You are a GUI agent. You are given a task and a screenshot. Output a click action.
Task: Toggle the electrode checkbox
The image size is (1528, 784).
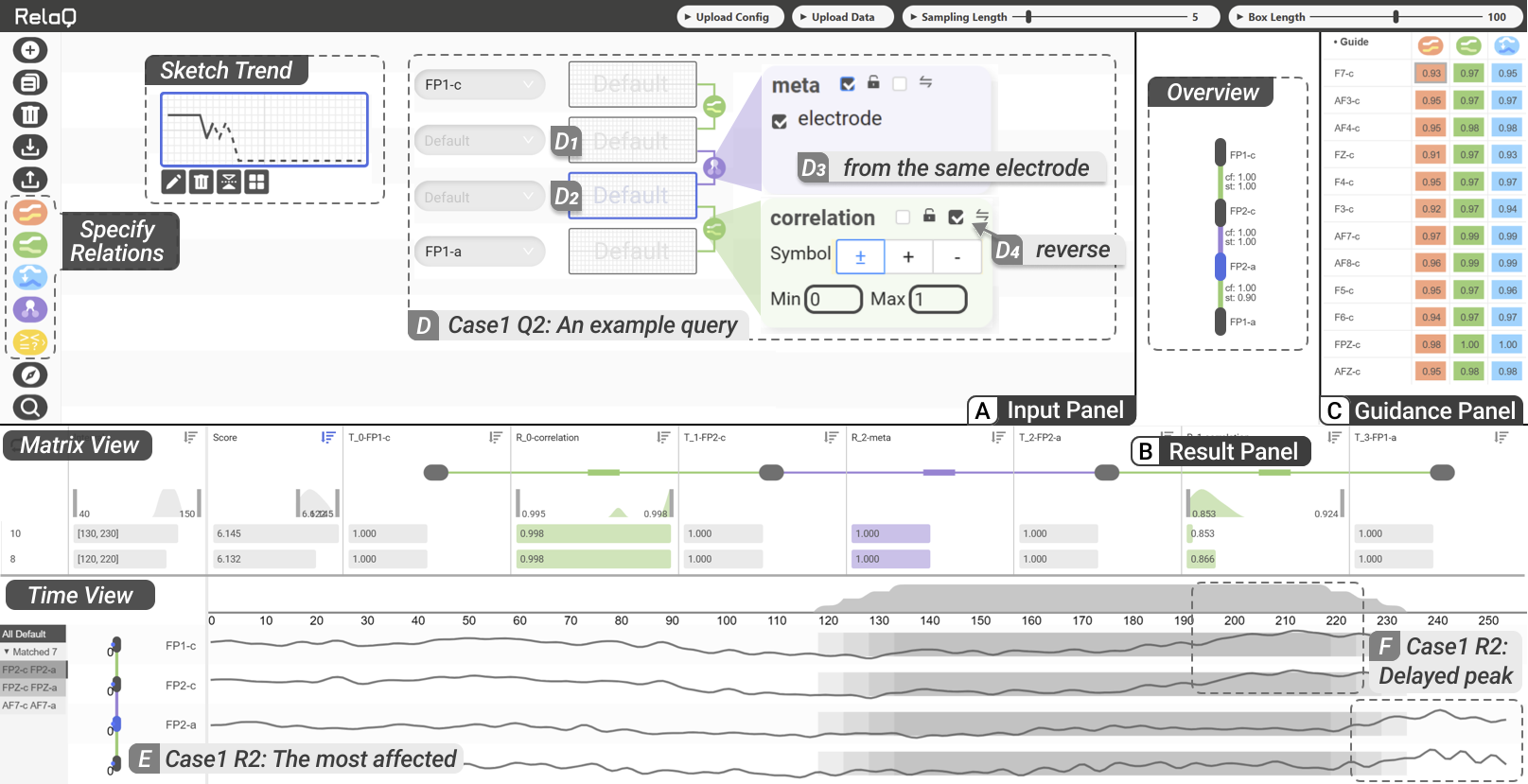coord(780,121)
